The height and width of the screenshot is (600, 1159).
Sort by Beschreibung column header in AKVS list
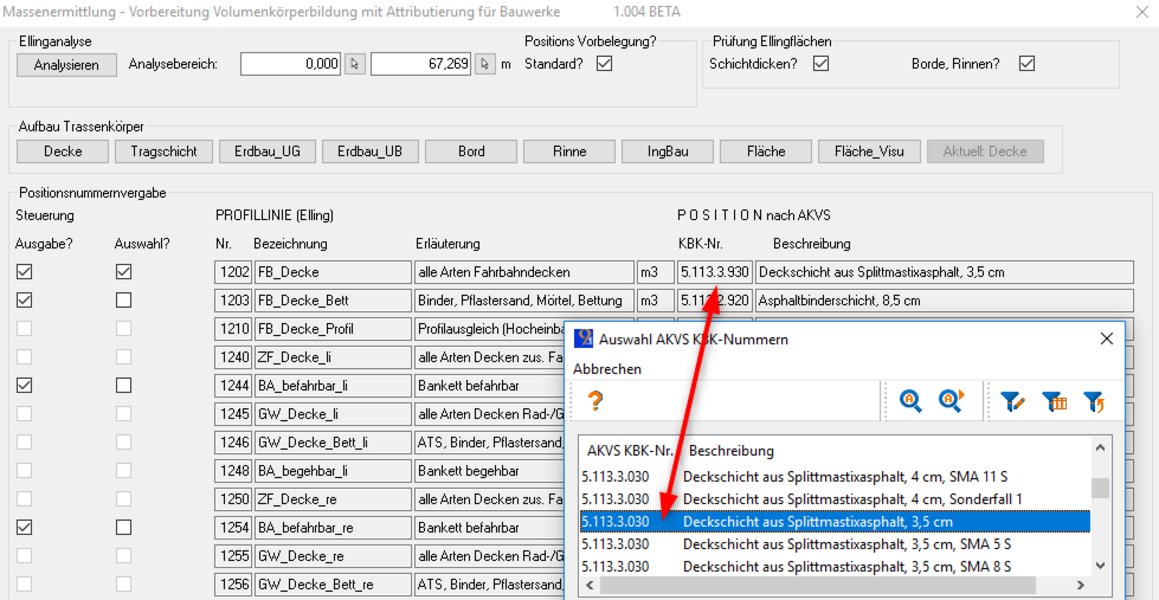click(731, 451)
